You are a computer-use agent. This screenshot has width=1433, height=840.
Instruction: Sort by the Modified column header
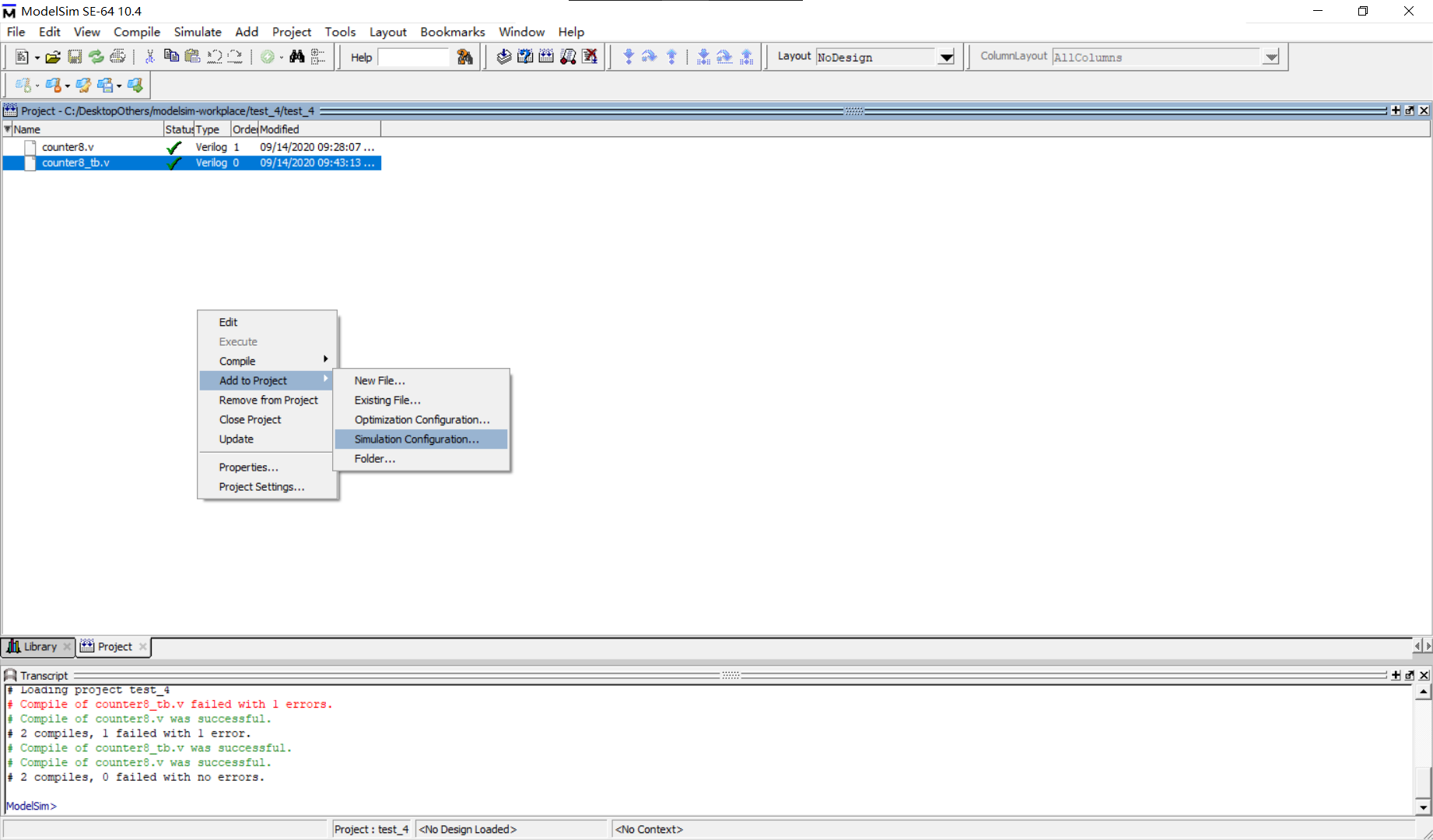coord(319,129)
